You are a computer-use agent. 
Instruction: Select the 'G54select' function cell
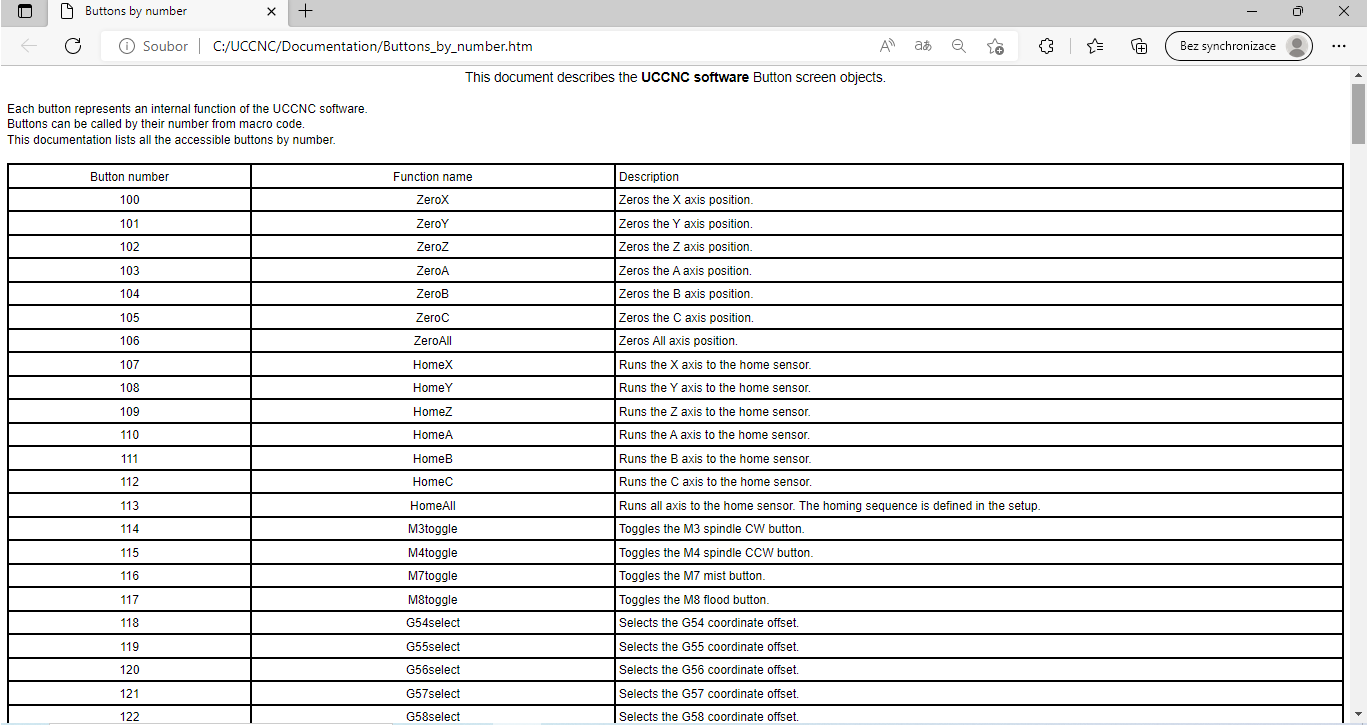pos(433,623)
